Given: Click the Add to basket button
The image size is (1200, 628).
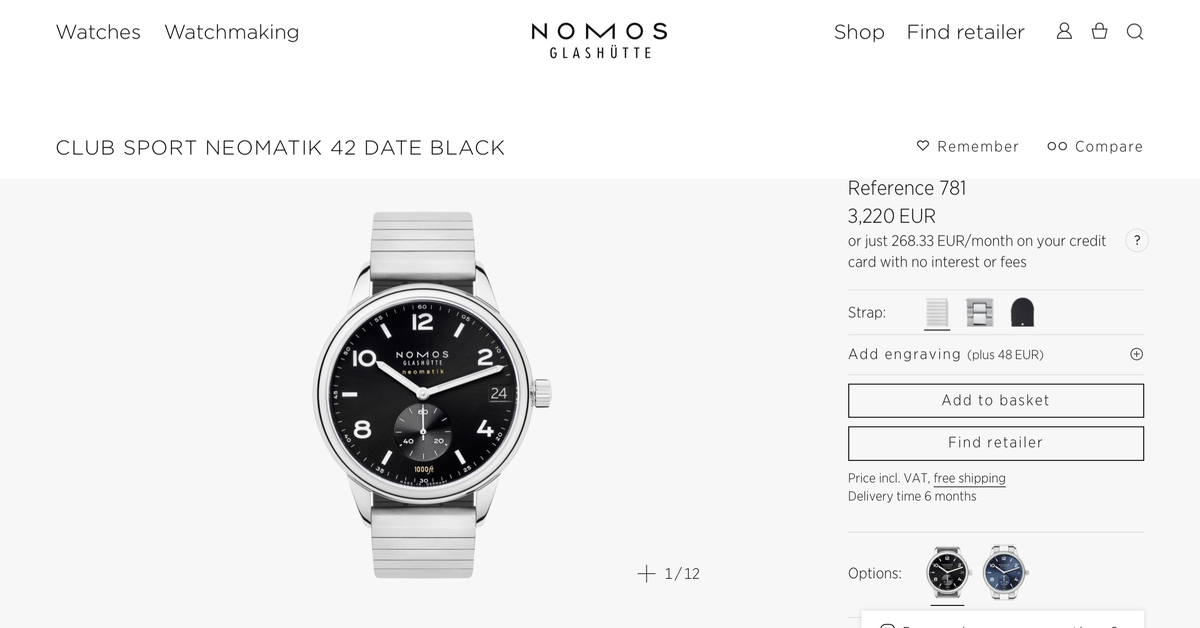Looking at the screenshot, I should point(995,400).
